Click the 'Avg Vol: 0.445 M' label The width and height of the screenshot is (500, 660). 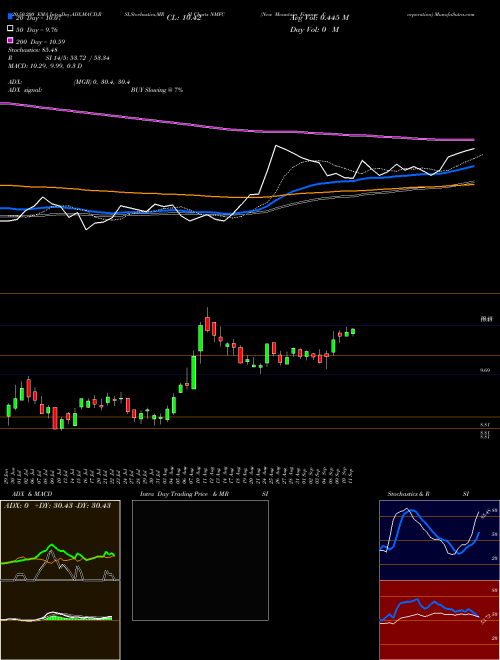pyautogui.click(x=319, y=18)
